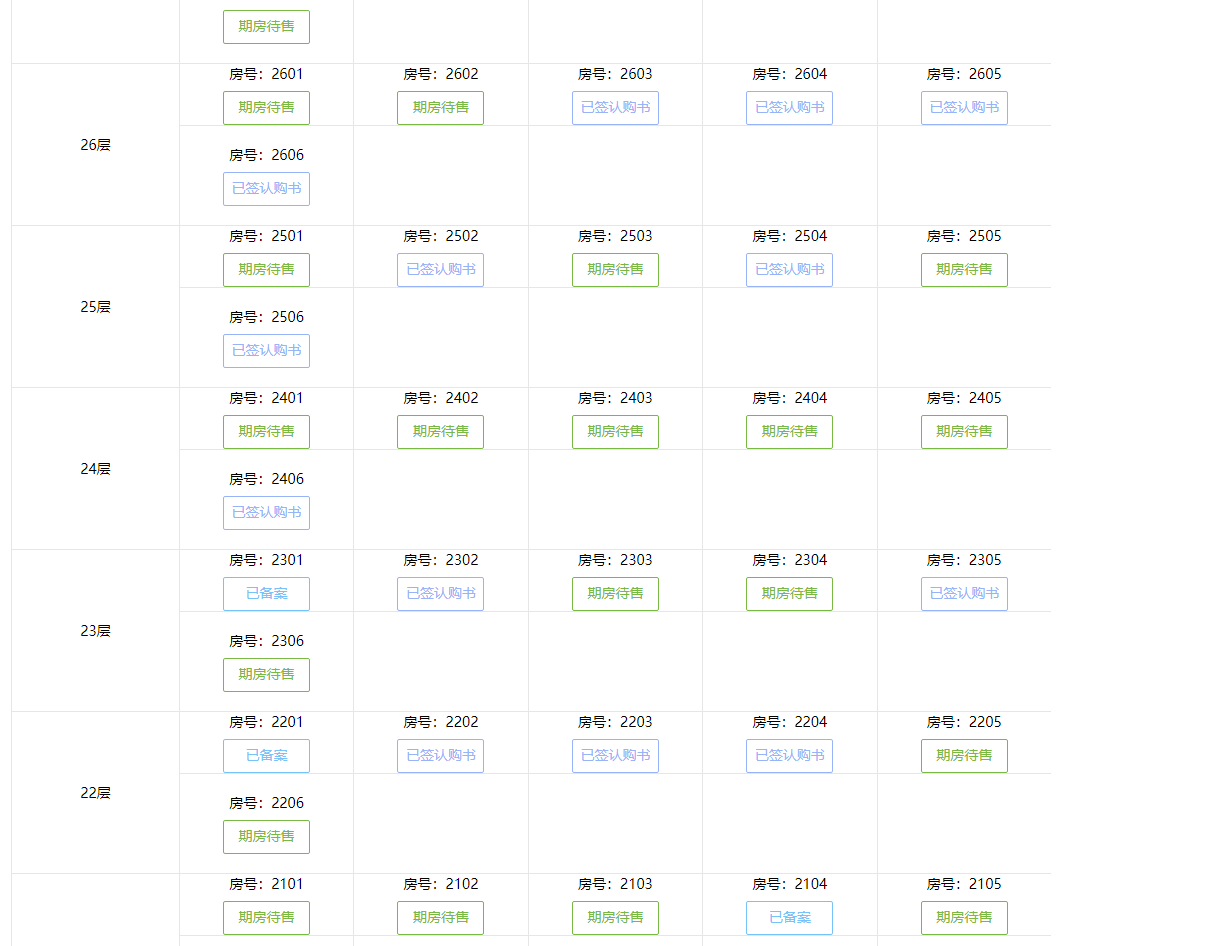Select the 期房待售 button for room 2501
1230x946 pixels.
coord(266,270)
